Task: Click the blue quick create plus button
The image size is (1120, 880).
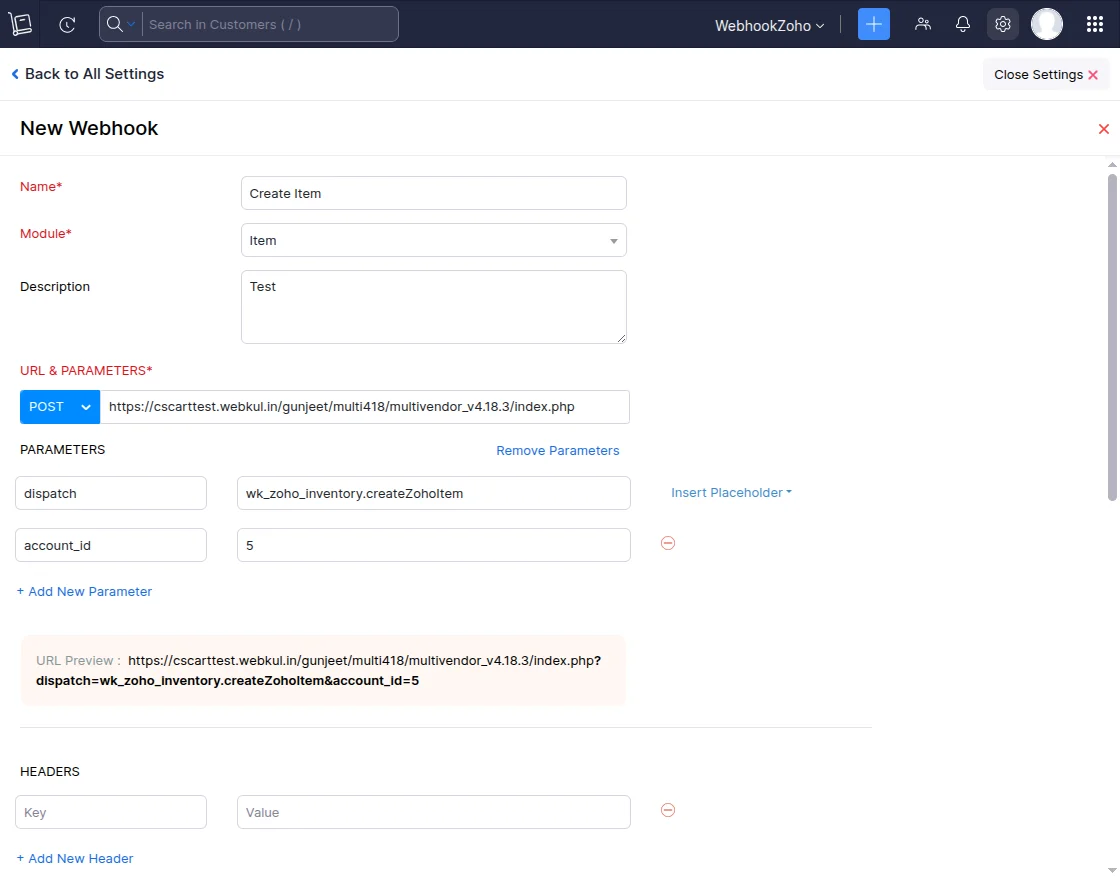Action: (873, 24)
